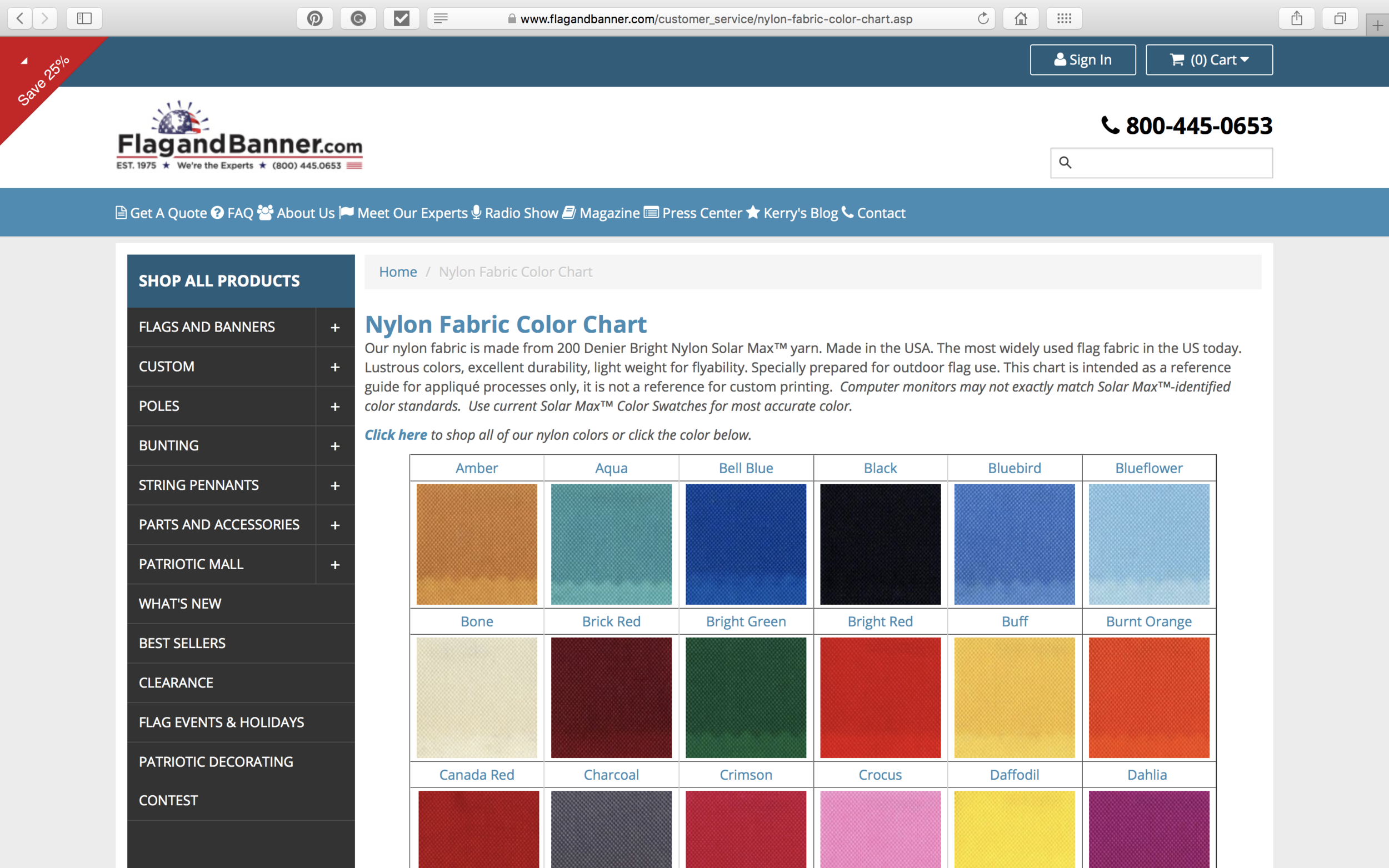Click the Charcoal color name link
1389x868 pixels.
[x=611, y=775]
